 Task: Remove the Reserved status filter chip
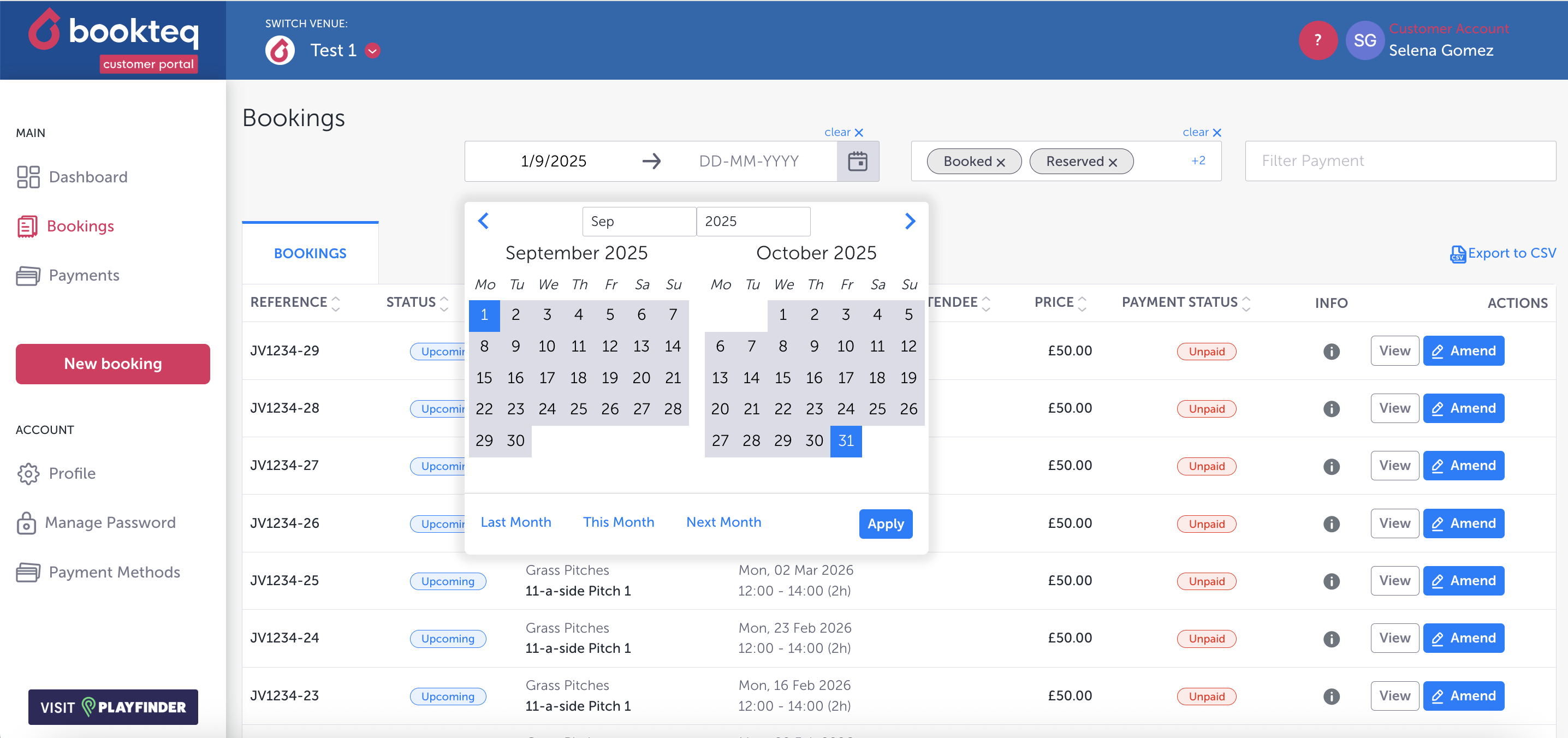[x=1112, y=163]
